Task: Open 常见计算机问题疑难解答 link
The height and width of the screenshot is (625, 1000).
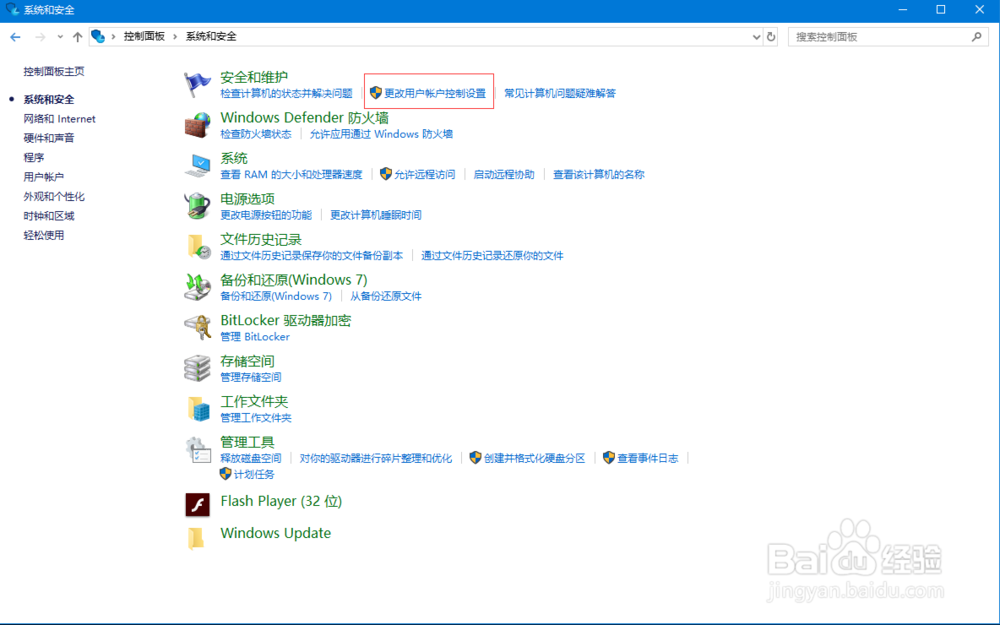Action: coord(560,93)
